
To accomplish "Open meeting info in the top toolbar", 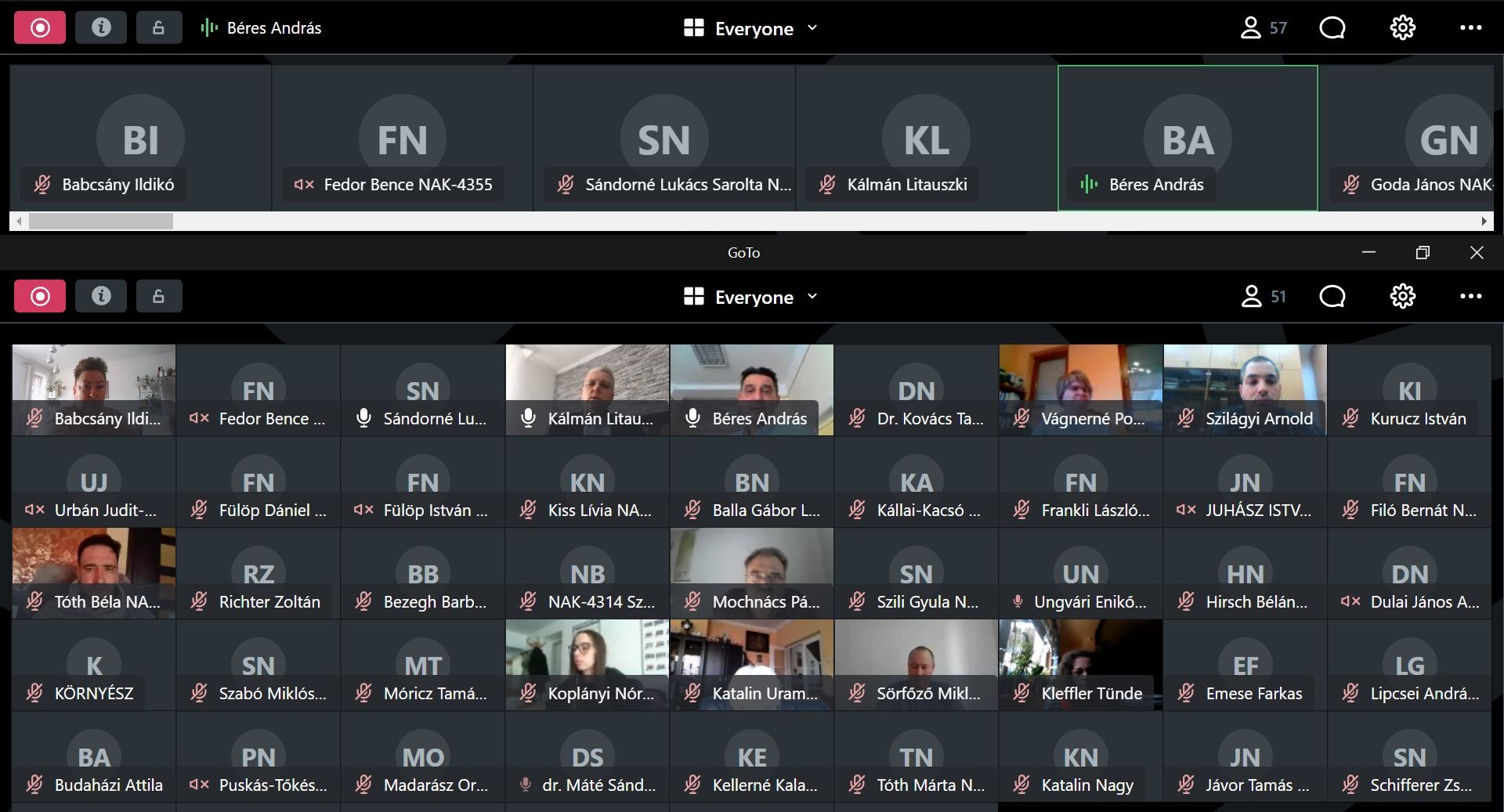I will pos(101,28).
